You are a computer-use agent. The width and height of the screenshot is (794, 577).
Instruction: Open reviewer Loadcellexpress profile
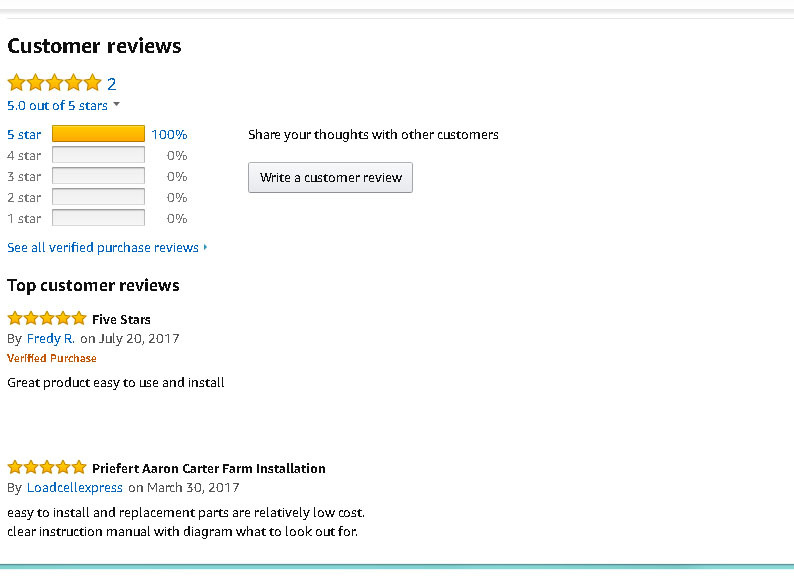pyautogui.click(x=75, y=488)
